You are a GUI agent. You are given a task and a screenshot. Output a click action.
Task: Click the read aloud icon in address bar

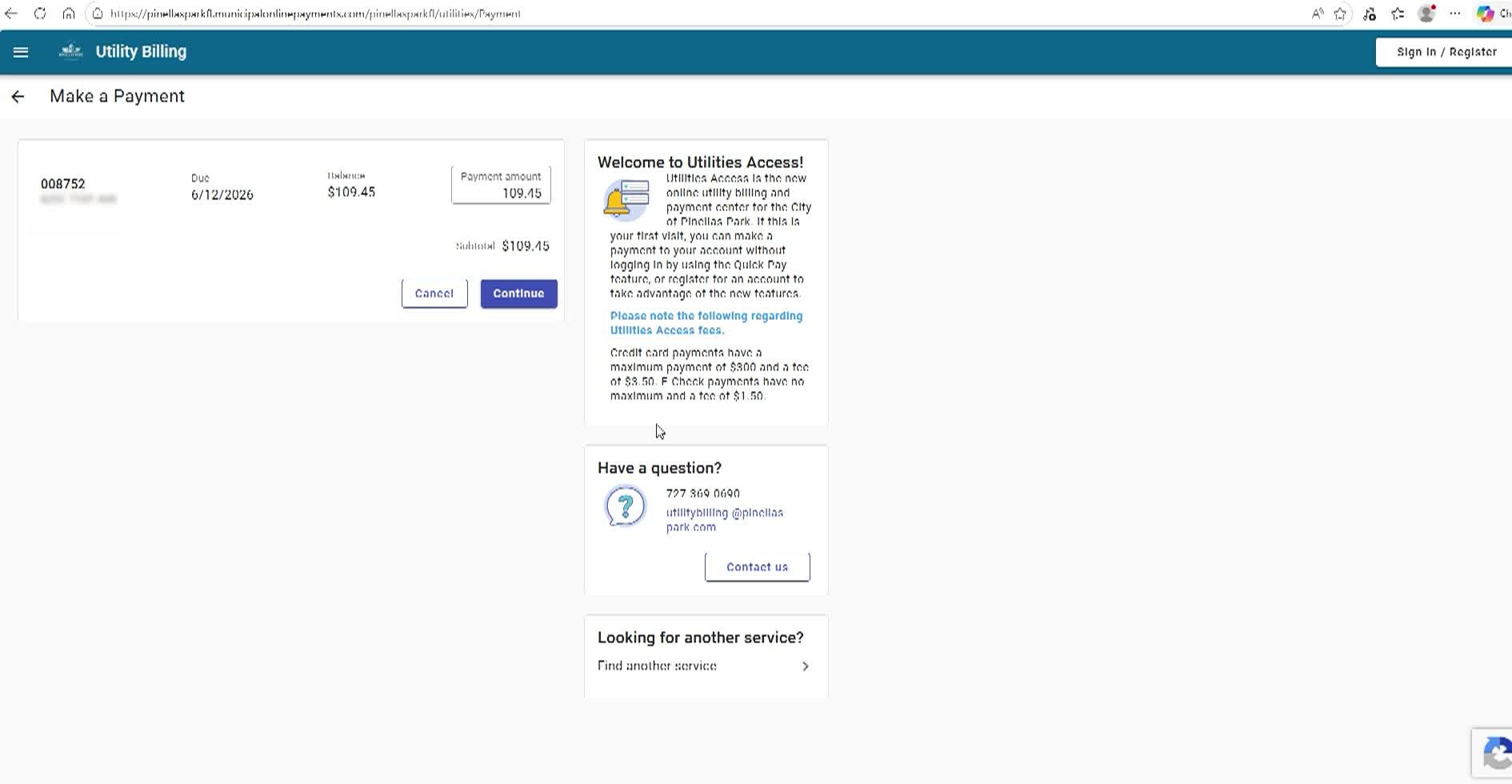pyautogui.click(x=1318, y=14)
